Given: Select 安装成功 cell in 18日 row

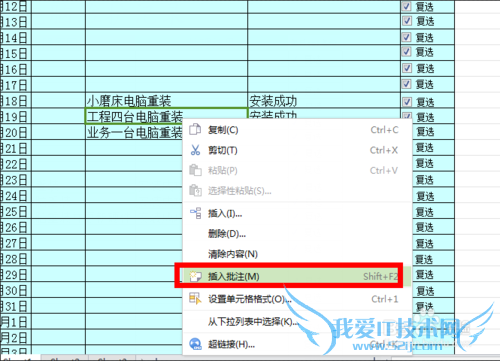Looking at the screenshot, I should [324, 100].
